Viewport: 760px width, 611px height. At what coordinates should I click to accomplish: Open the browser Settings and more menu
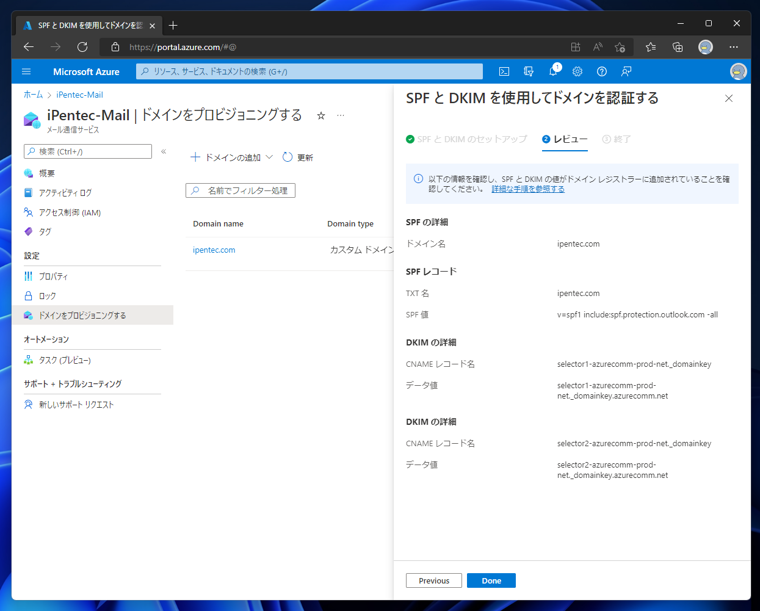pyautogui.click(x=733, y=47)
